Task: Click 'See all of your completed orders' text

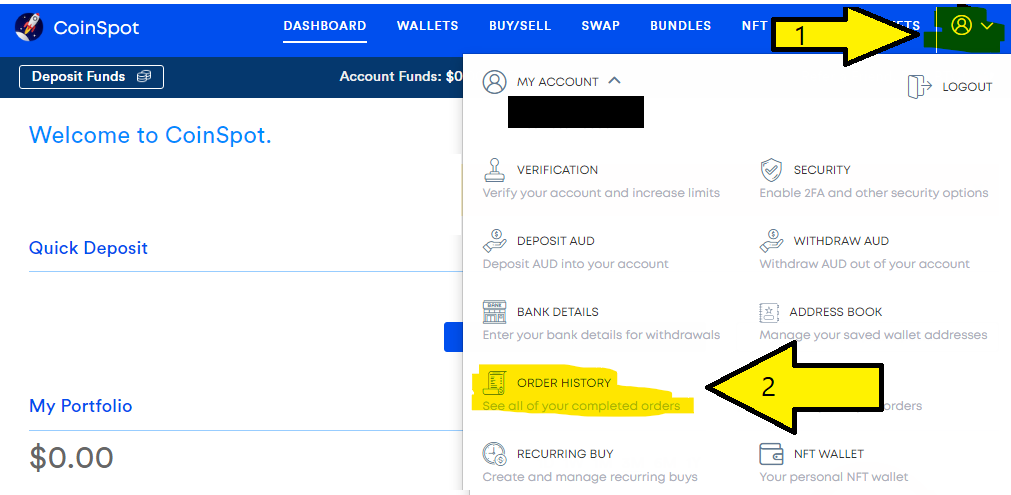Action: pos(581,405)
